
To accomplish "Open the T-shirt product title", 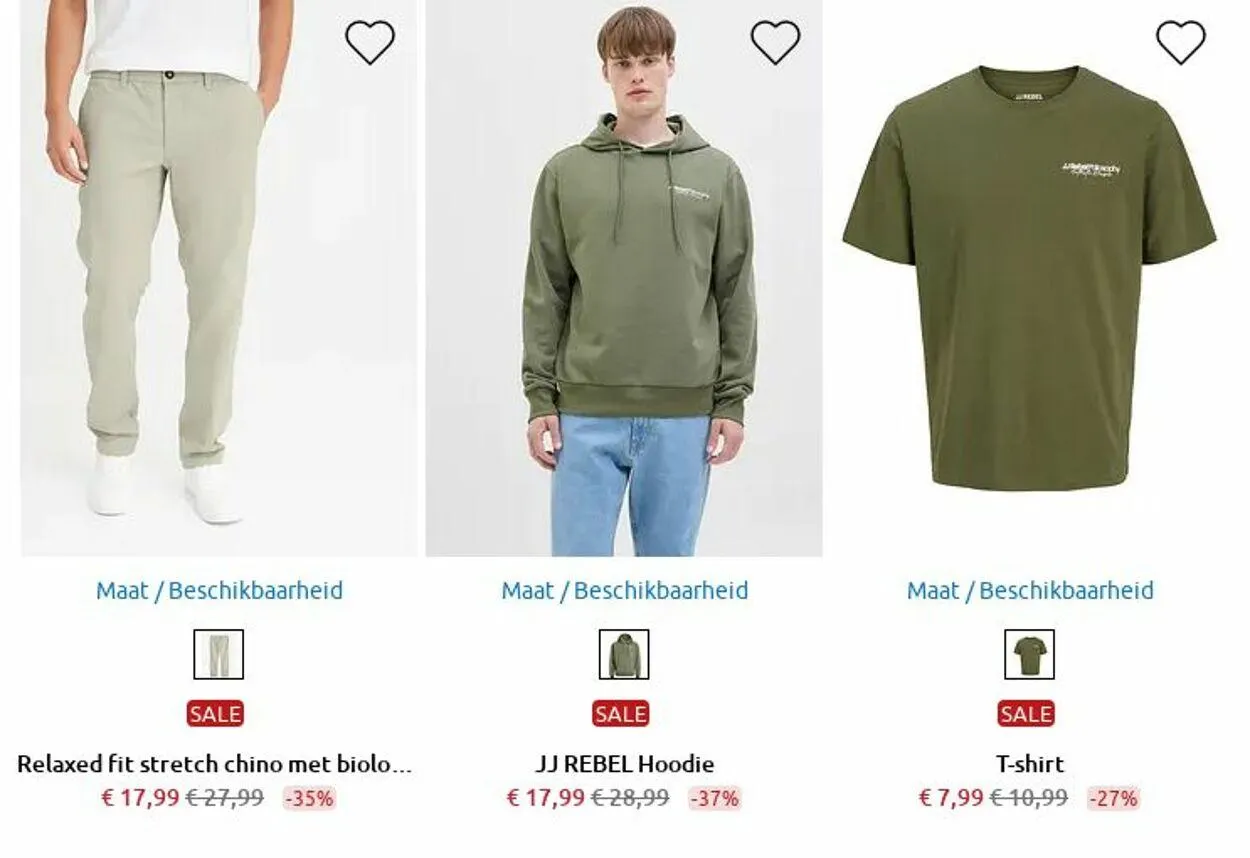I will coord(1030,765).
